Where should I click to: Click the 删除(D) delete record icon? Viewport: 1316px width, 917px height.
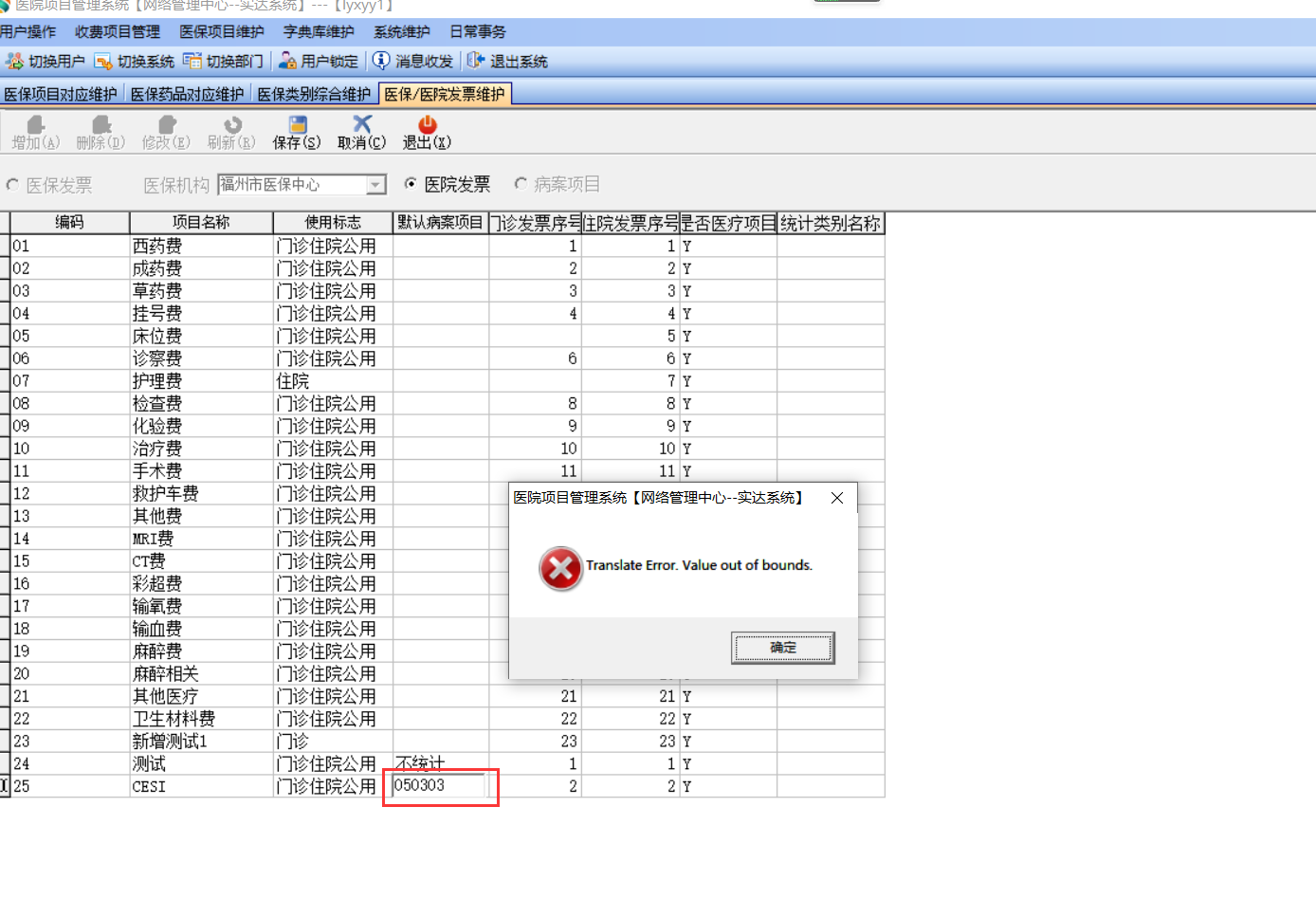point(101,133)
